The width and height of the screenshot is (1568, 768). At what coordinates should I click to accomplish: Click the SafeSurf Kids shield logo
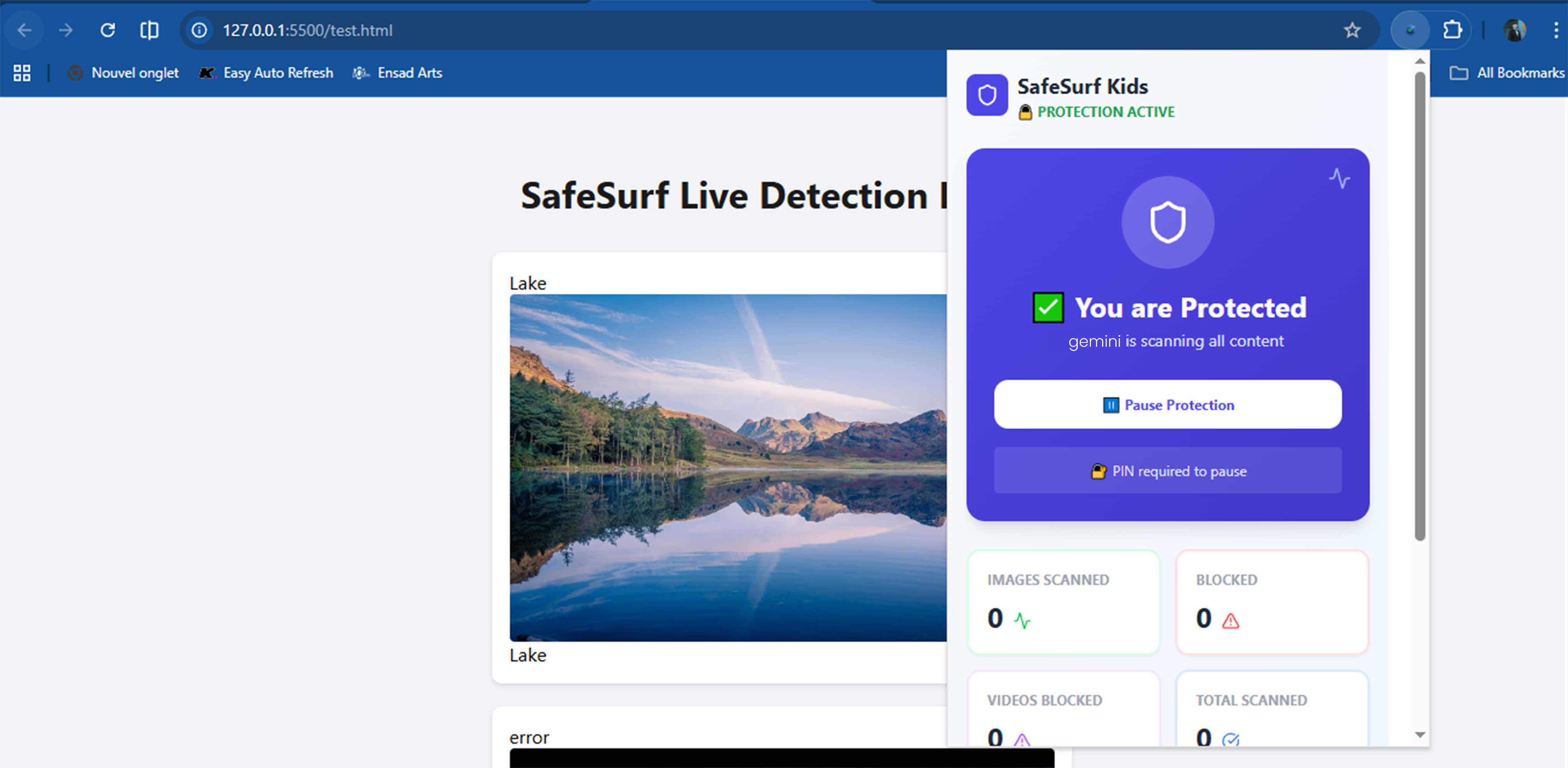click(987, 95)
